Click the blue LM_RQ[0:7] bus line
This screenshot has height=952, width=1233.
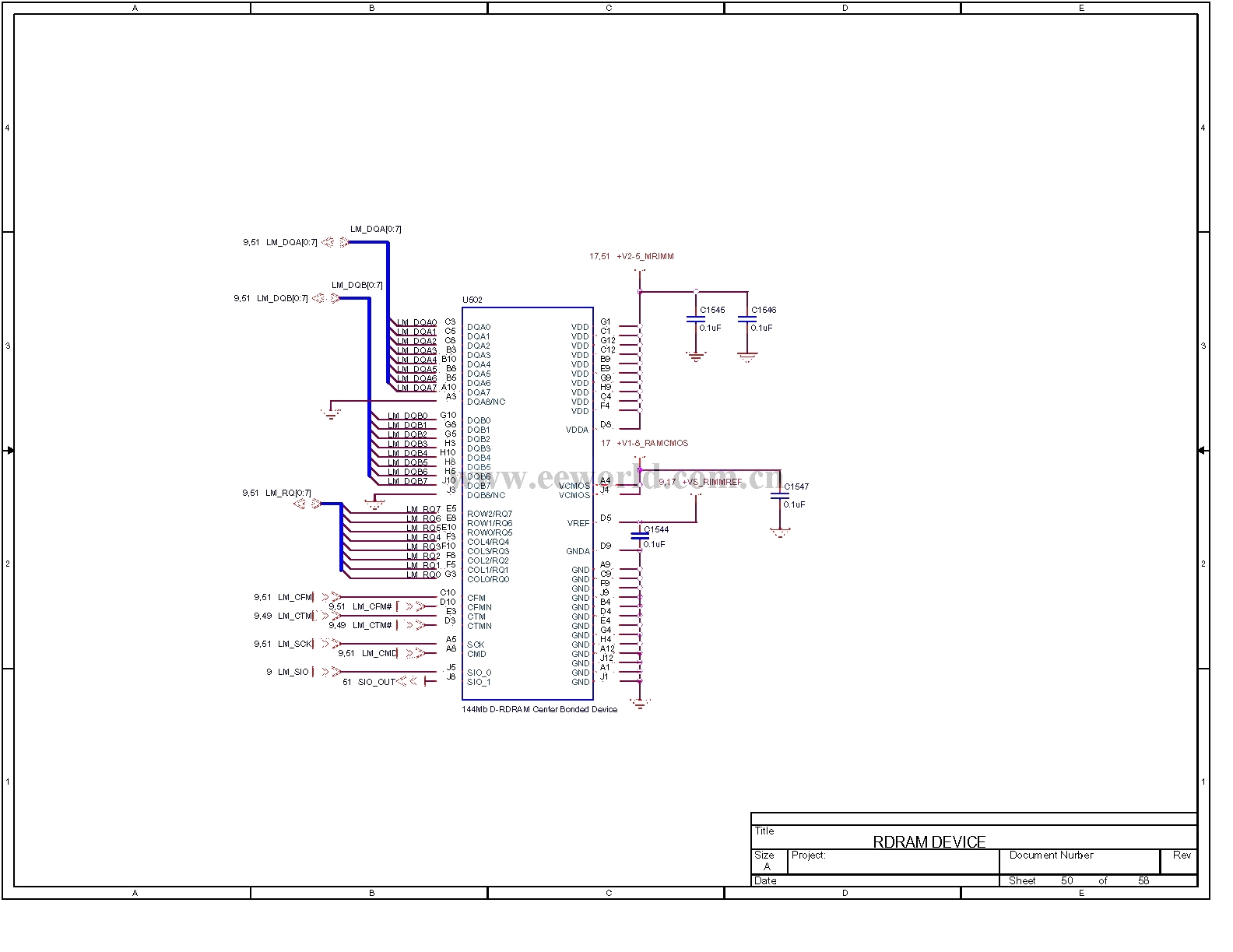coord(341,537)
